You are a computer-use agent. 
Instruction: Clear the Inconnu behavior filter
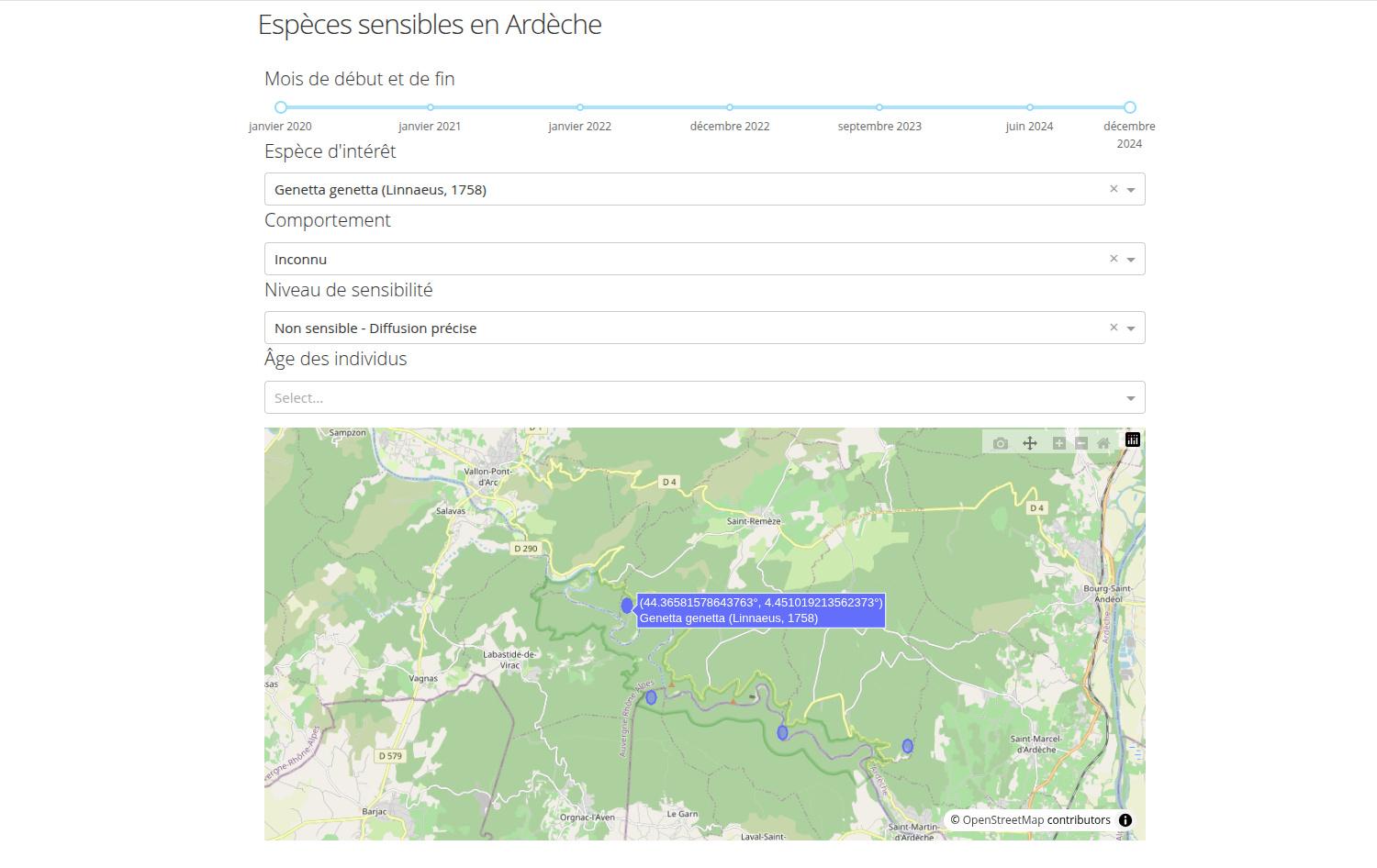pyautogui.click(x=1114, y=259)
